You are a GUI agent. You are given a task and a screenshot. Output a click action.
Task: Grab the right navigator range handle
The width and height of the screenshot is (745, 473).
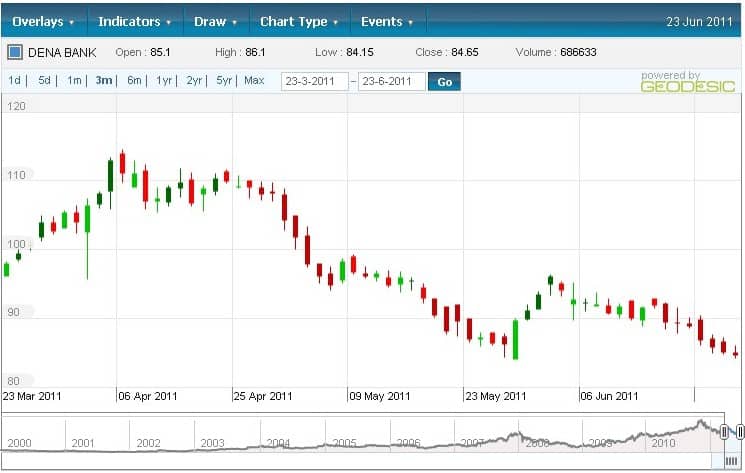click(x=740, y=431)
